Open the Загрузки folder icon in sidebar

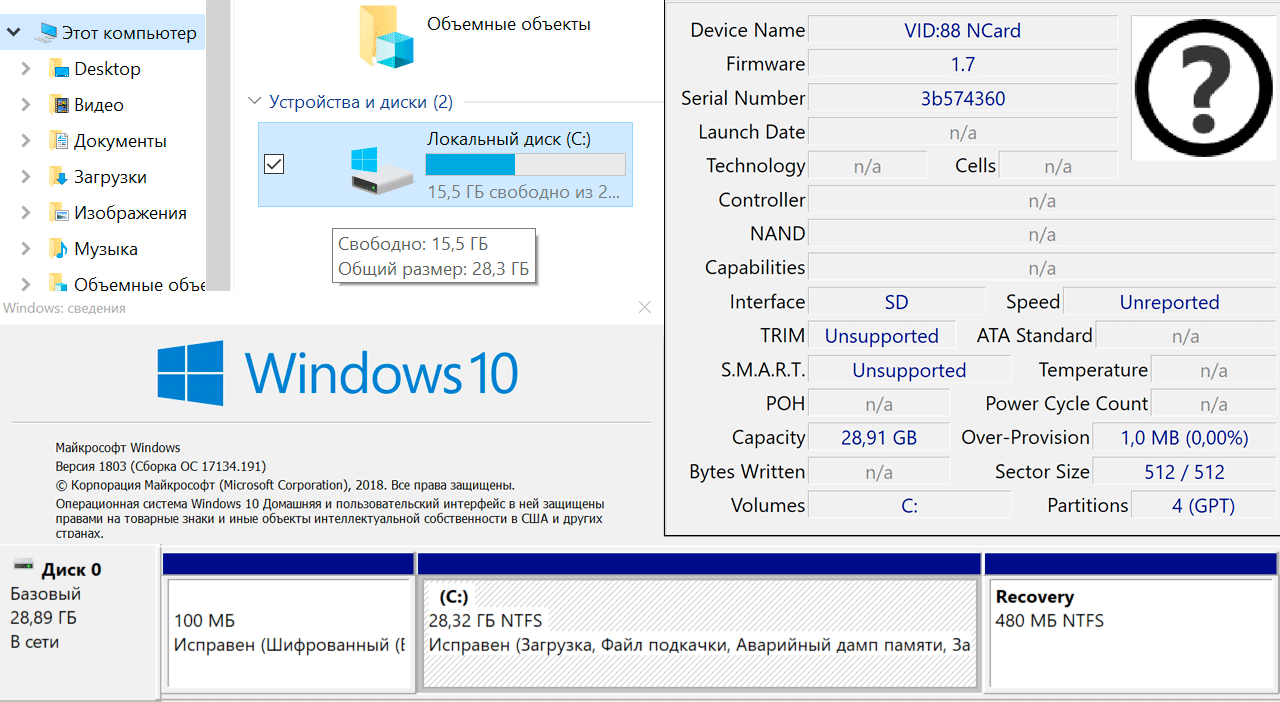[60, 177]
